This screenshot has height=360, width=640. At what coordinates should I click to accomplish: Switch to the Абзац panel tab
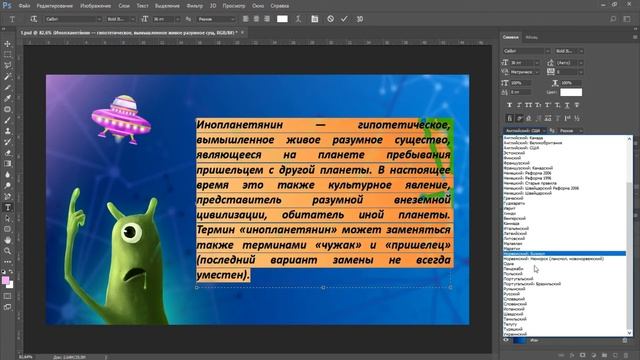click(x=531, y=37)
